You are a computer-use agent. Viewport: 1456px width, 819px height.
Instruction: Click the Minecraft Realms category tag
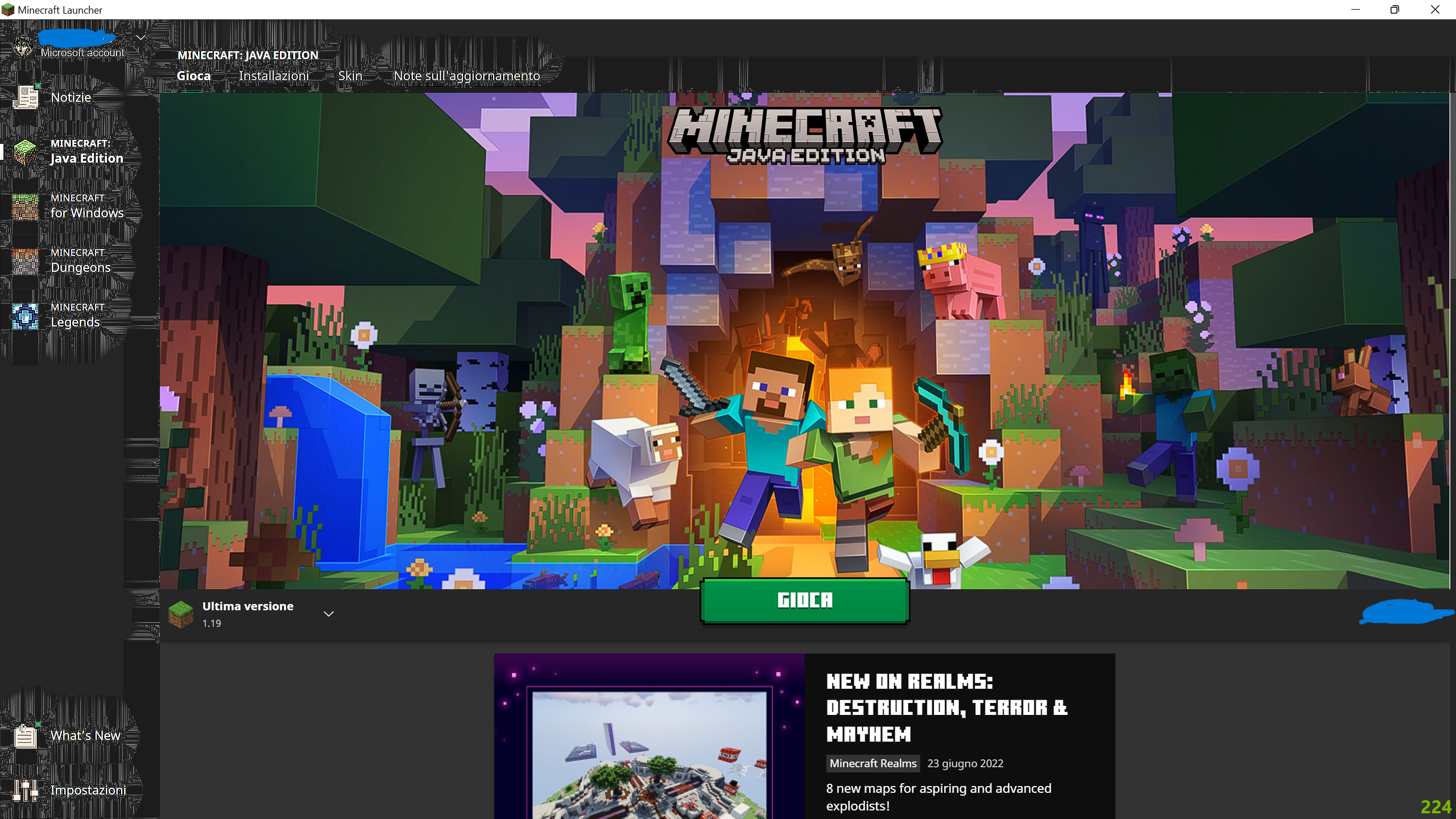[x=872, y=763]
